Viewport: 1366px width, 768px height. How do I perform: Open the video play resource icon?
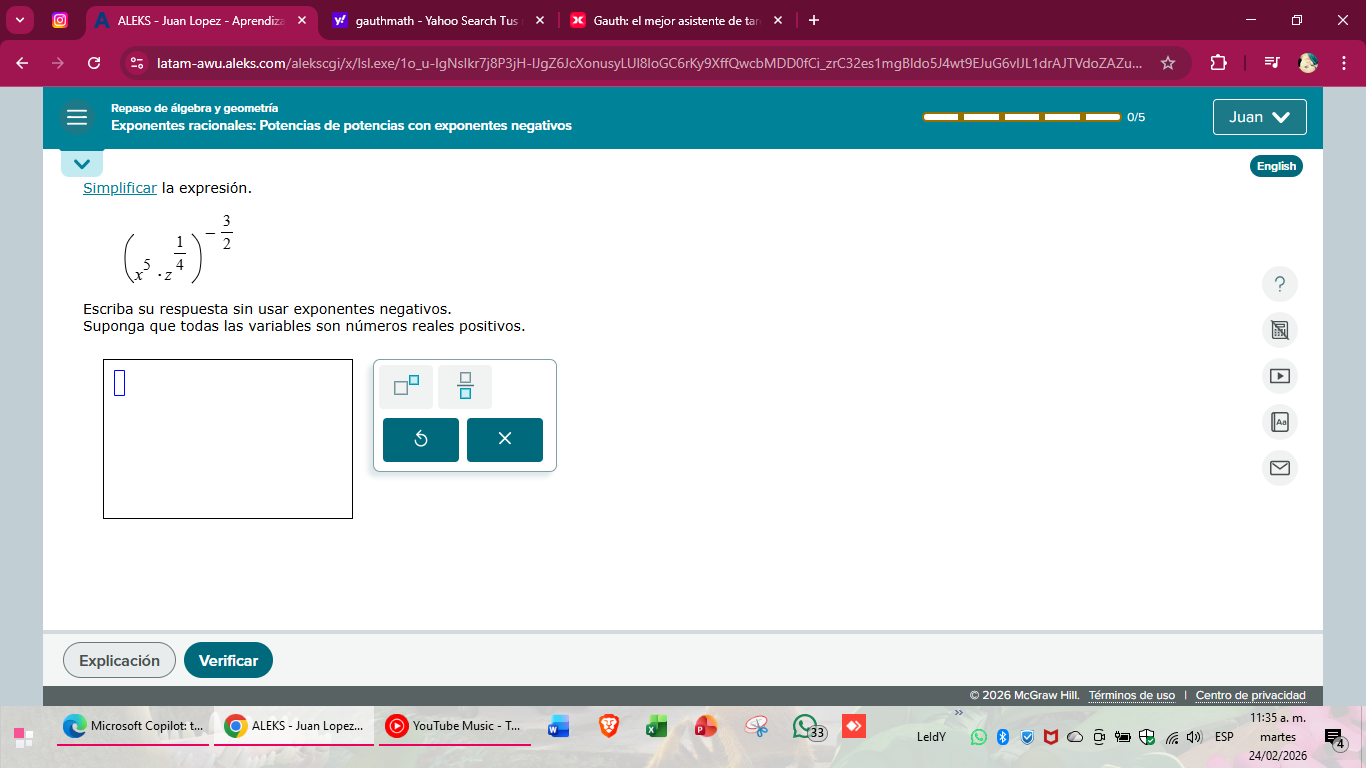[1279, 376]
